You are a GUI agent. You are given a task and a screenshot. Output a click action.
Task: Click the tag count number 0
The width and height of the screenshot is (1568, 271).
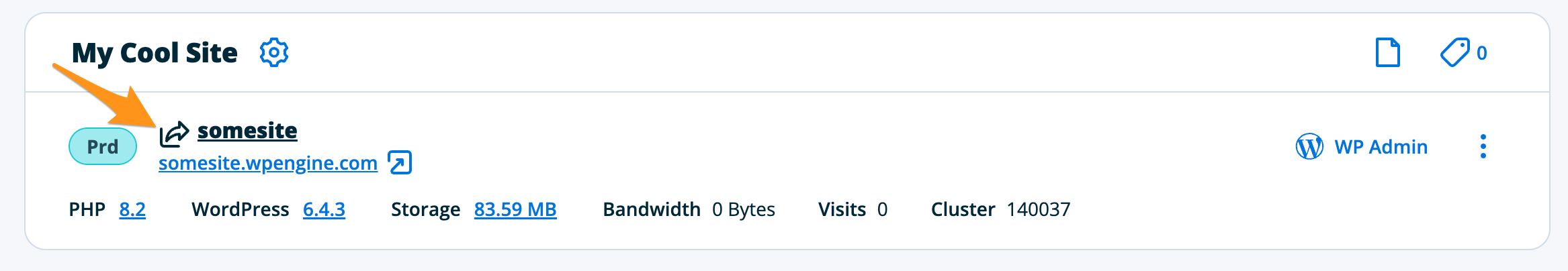[1481, 53]
